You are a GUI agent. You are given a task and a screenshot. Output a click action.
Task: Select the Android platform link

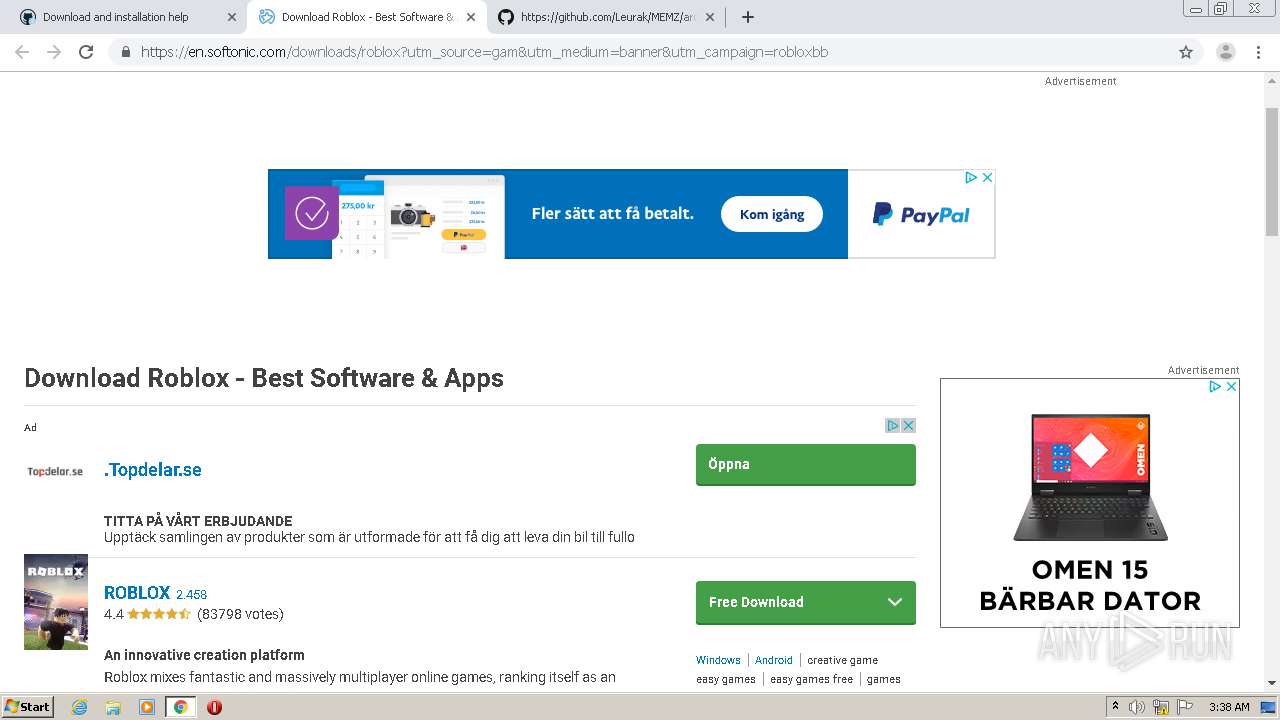click(x=774, y=660)
